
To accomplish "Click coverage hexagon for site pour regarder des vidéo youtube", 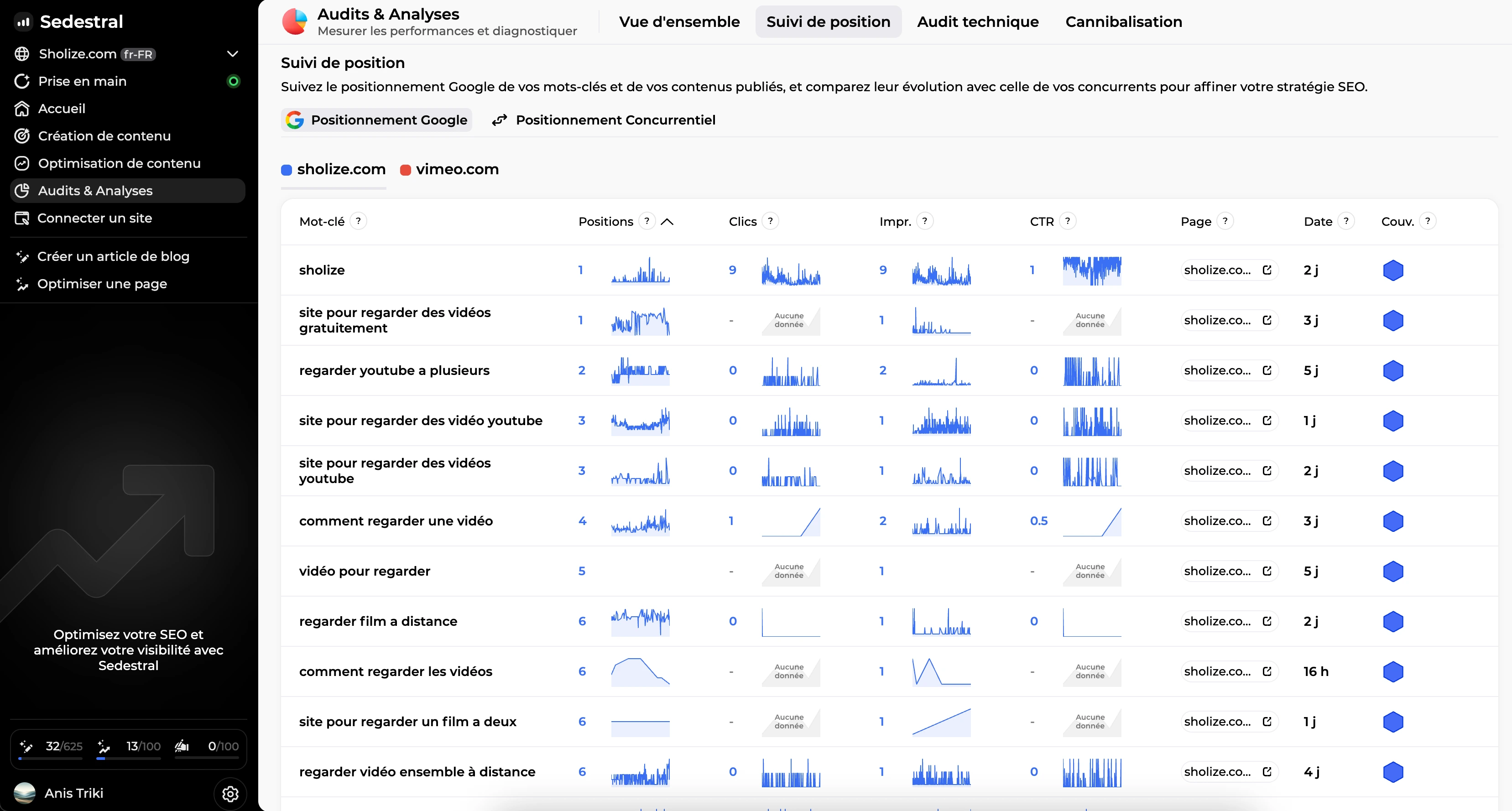I will (x=1393, y=421).
